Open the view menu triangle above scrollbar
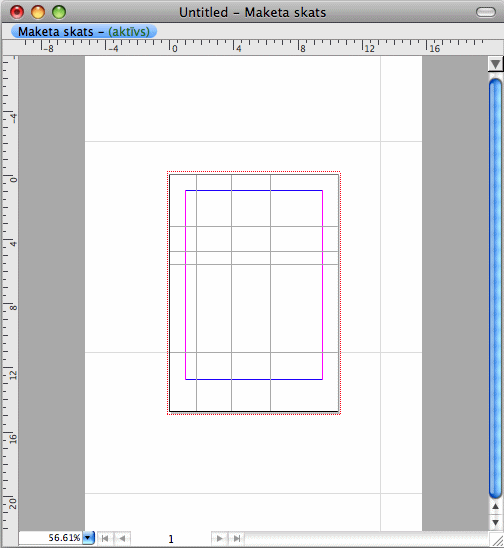 495,64
